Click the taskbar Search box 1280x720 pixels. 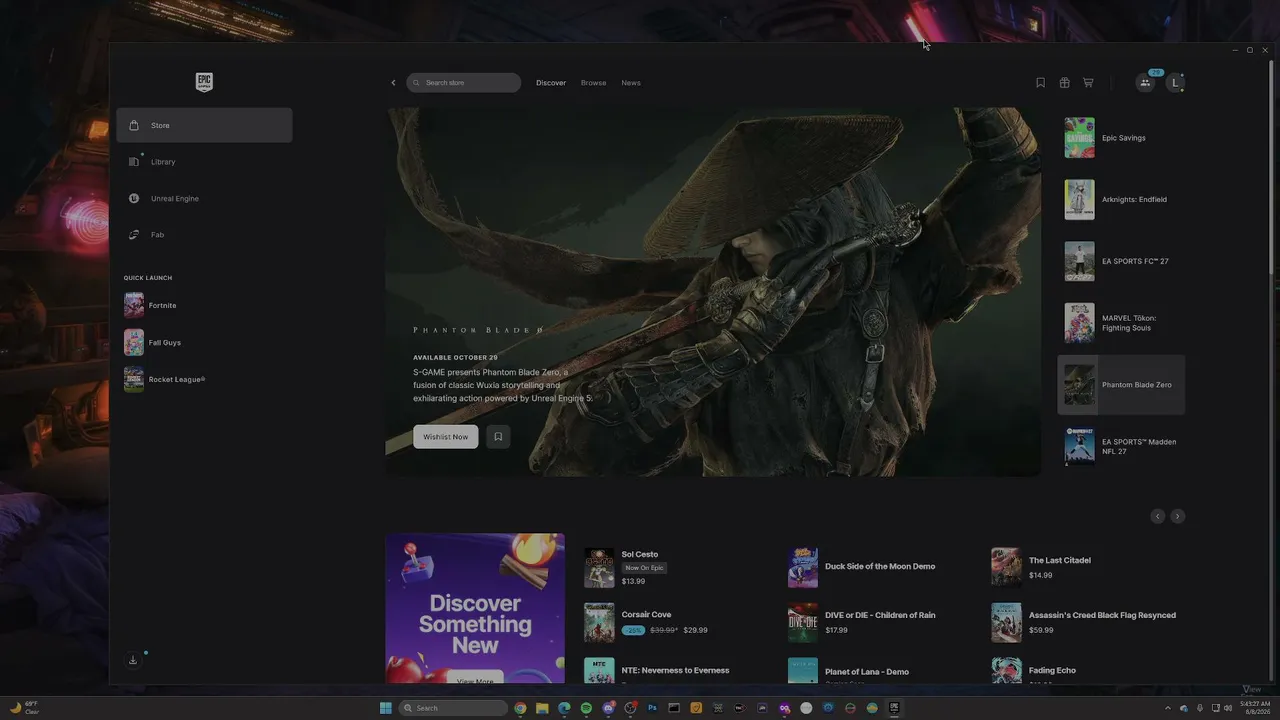[x=454, y=708]
